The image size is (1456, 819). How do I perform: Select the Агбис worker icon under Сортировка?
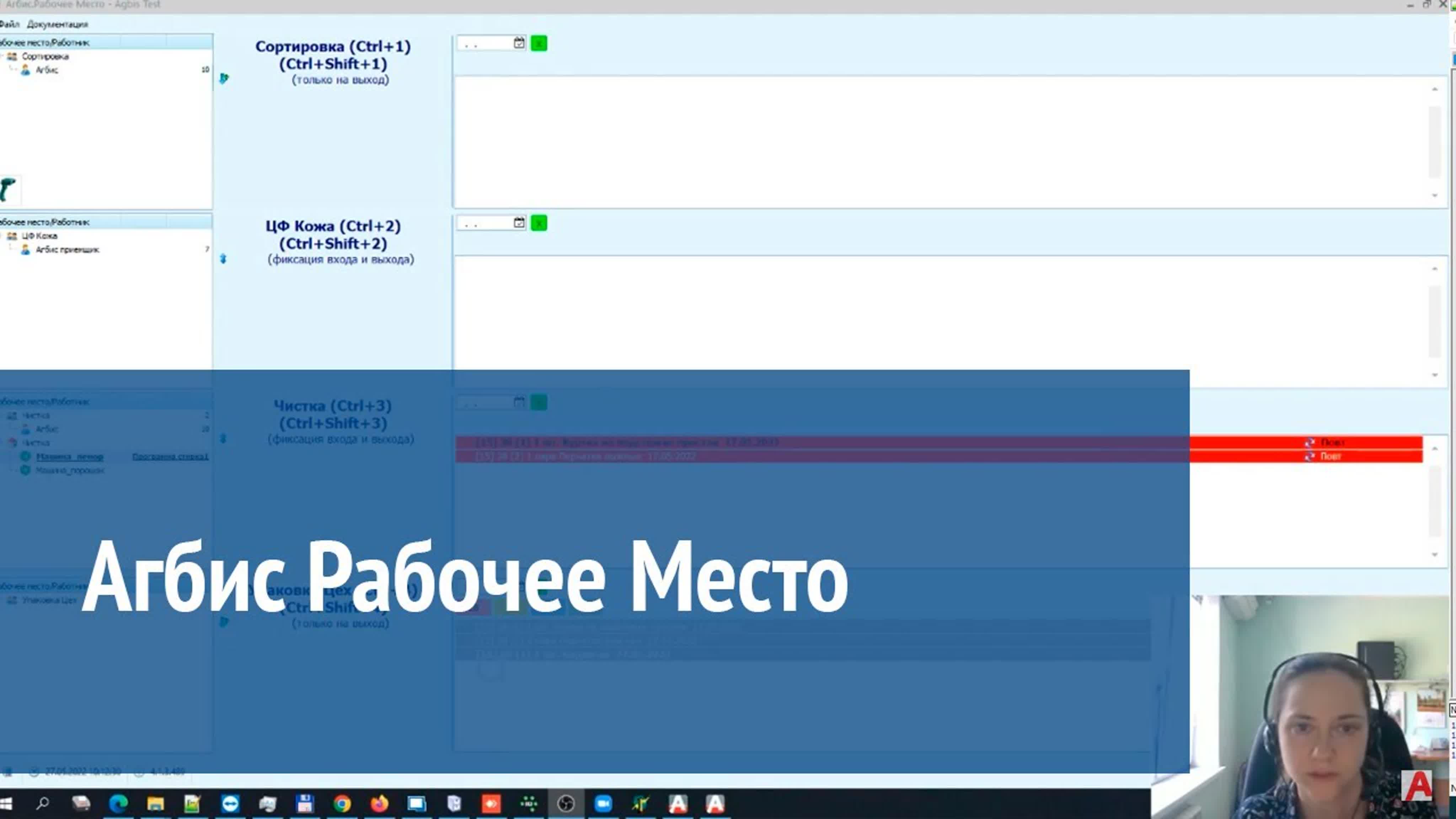26,70
